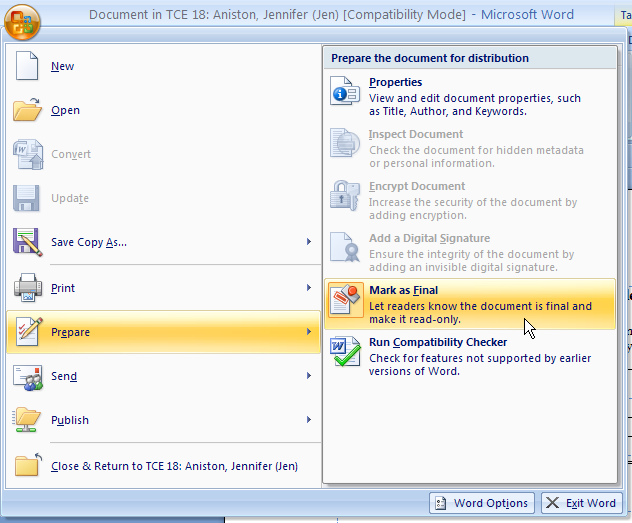This screenshot has width=632, height=523.
Task: Click the Update floppy disk icon
Action: (26, 198)
